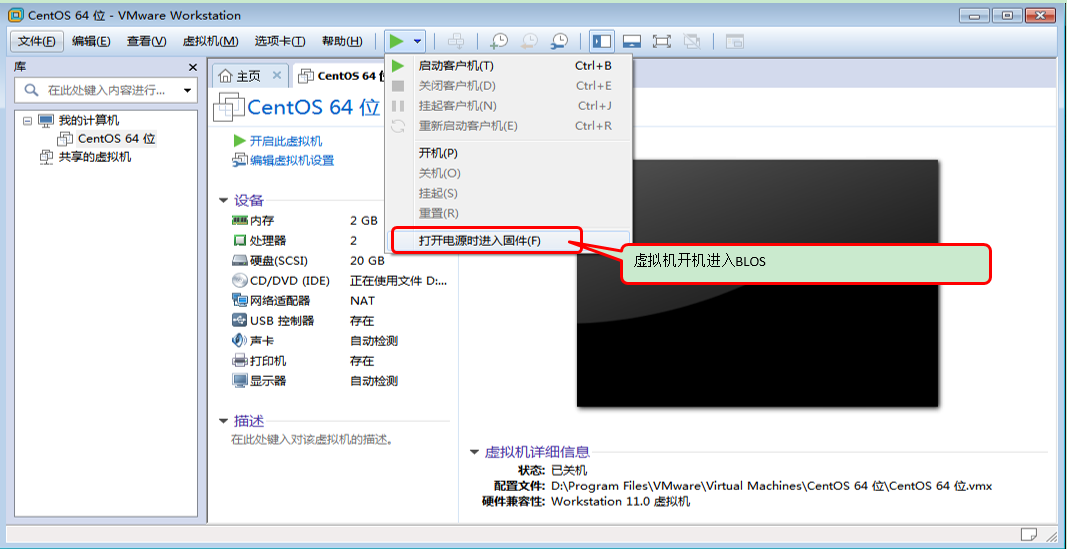Open the 帮助(H) menu
This screenshot has height=549, width=1067.
[342, 41]
